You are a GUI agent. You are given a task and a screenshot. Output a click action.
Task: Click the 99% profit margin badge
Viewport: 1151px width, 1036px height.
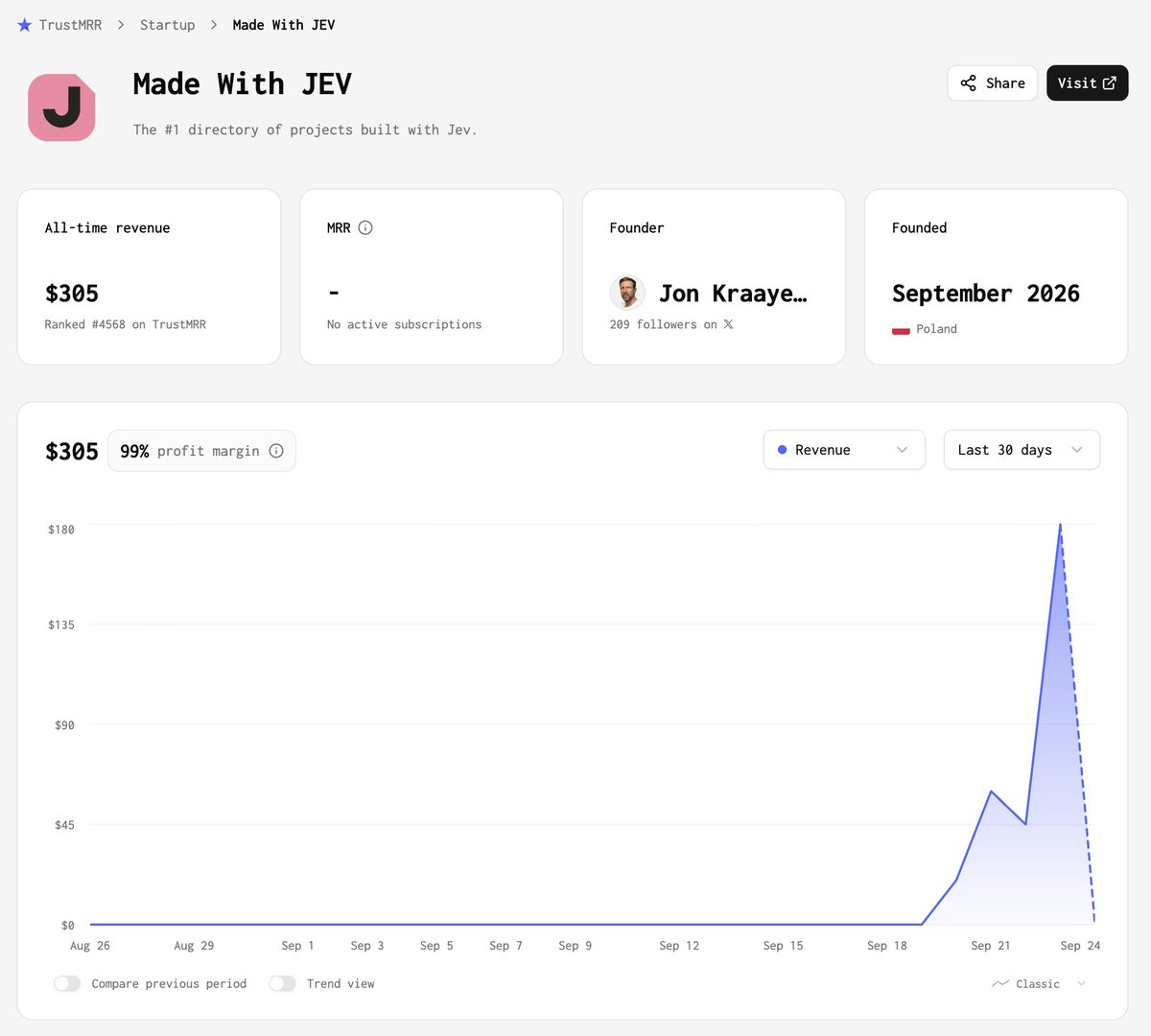[201, 451]
